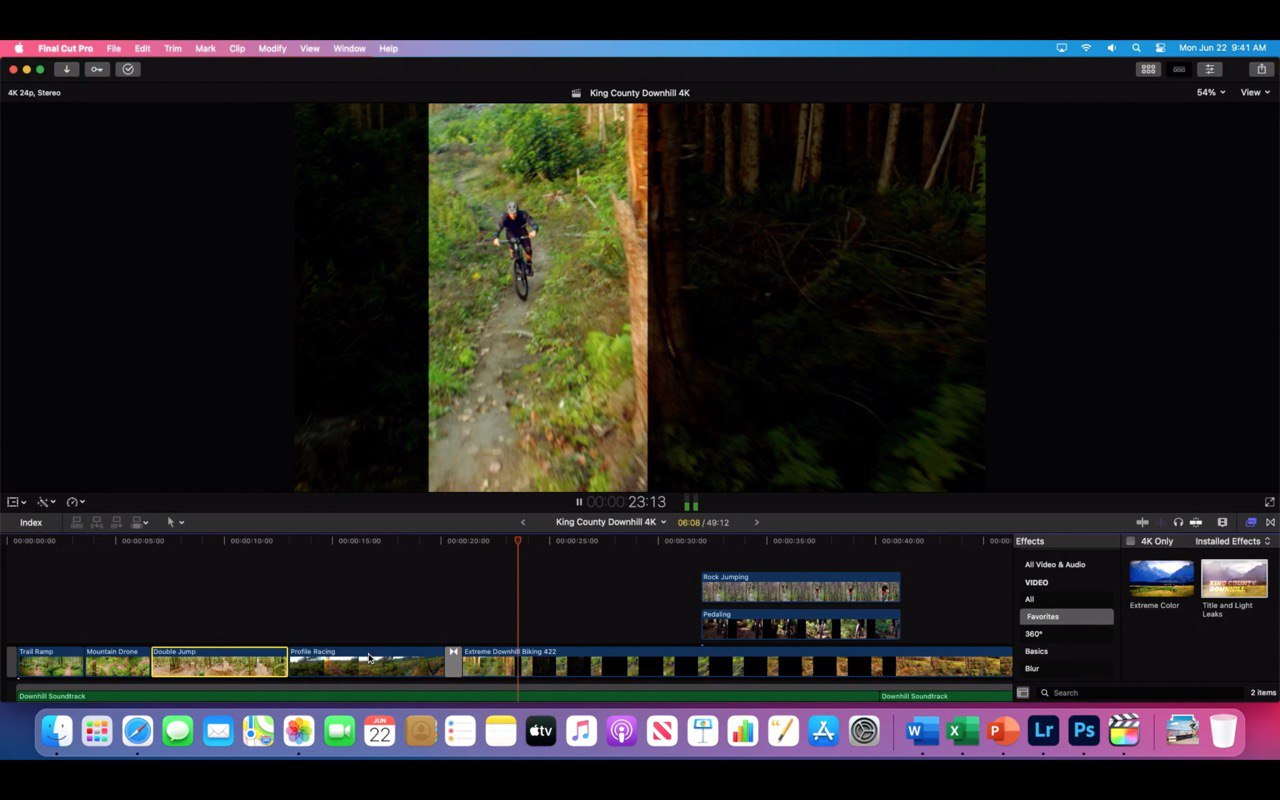
Task: Open the transform tools pop-up menu
Action: point(17,502)
